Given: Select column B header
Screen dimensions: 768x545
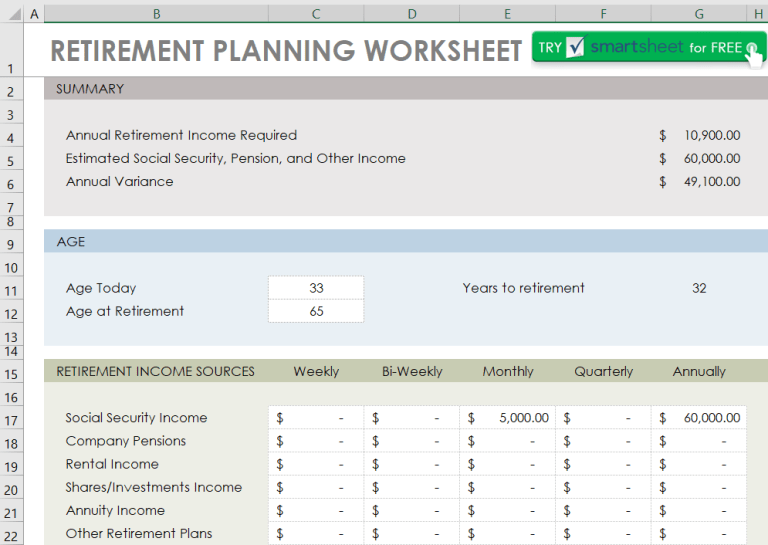Looking at the screenshot, I should pos(156,14).
